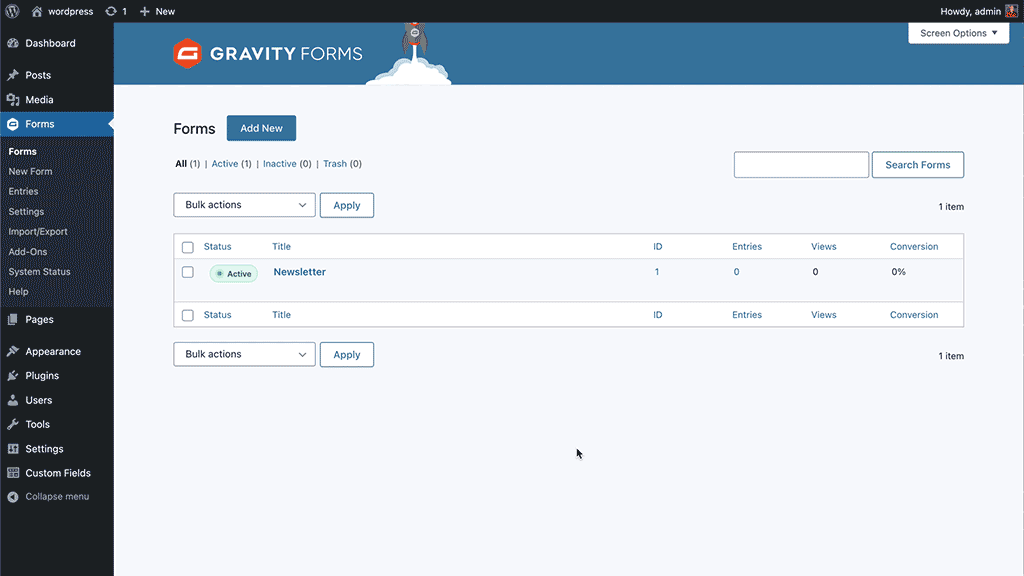This screenshot has width=1024, height=576.
Task: Check the select-all checkbox in table header
Action: (x=188, y=246)
